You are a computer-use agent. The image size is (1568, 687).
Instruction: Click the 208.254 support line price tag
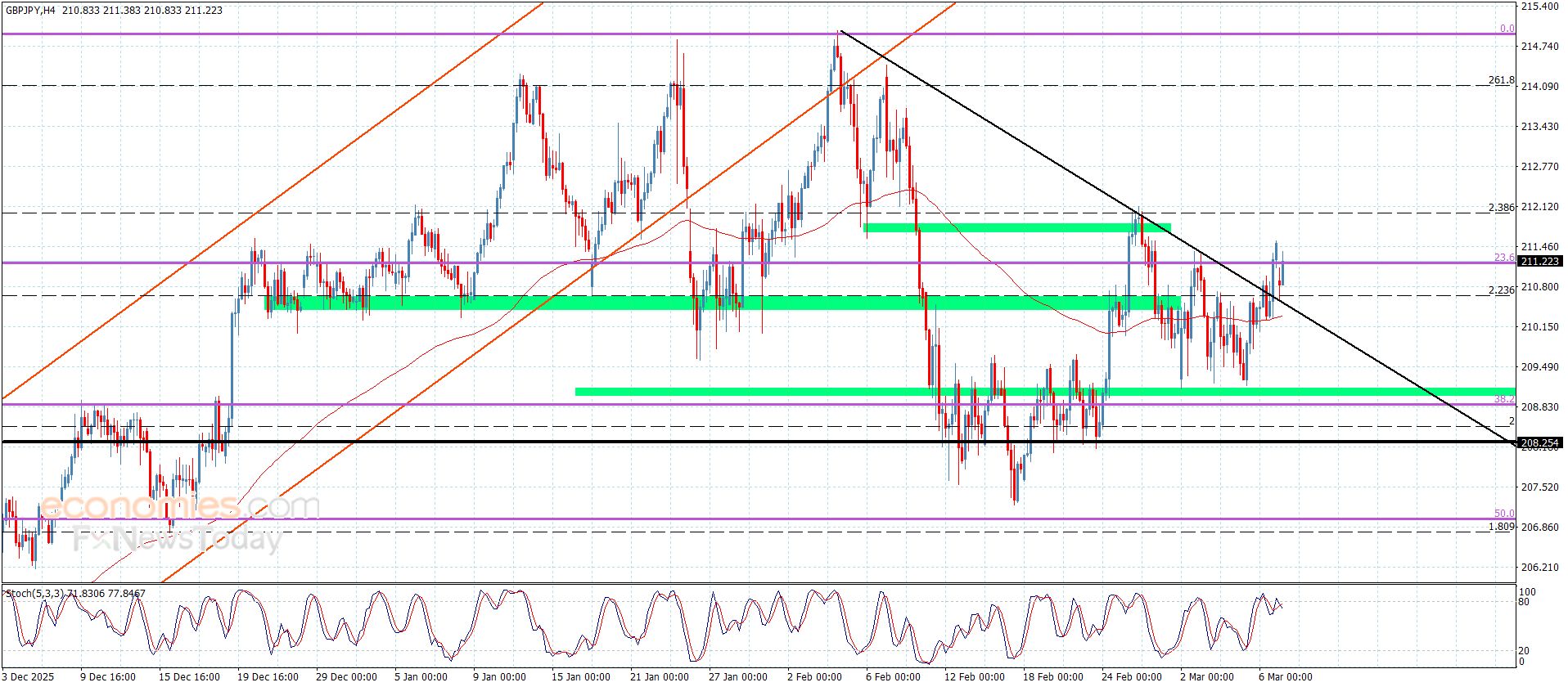point(1539,442)
